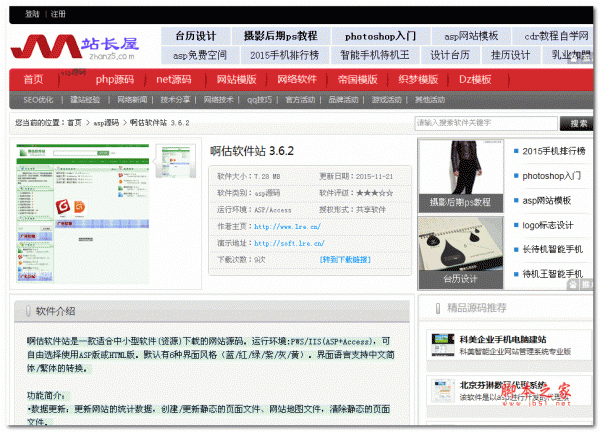Screen dimensions: 600x432
Task: Open sidebar link 长待机智能手机
Action: [553, 249]
